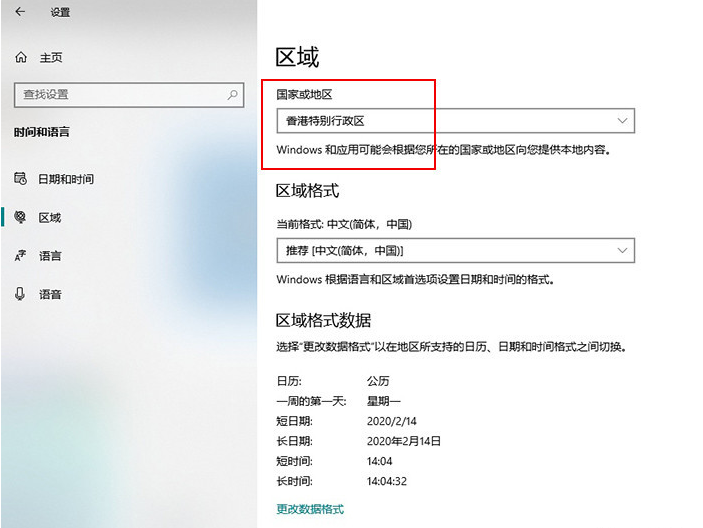The width and height of the screenshot is (703, 528).
Task: Click the 区域格式数据 heading
Action: pyautogui.click(x=323, y=320)
